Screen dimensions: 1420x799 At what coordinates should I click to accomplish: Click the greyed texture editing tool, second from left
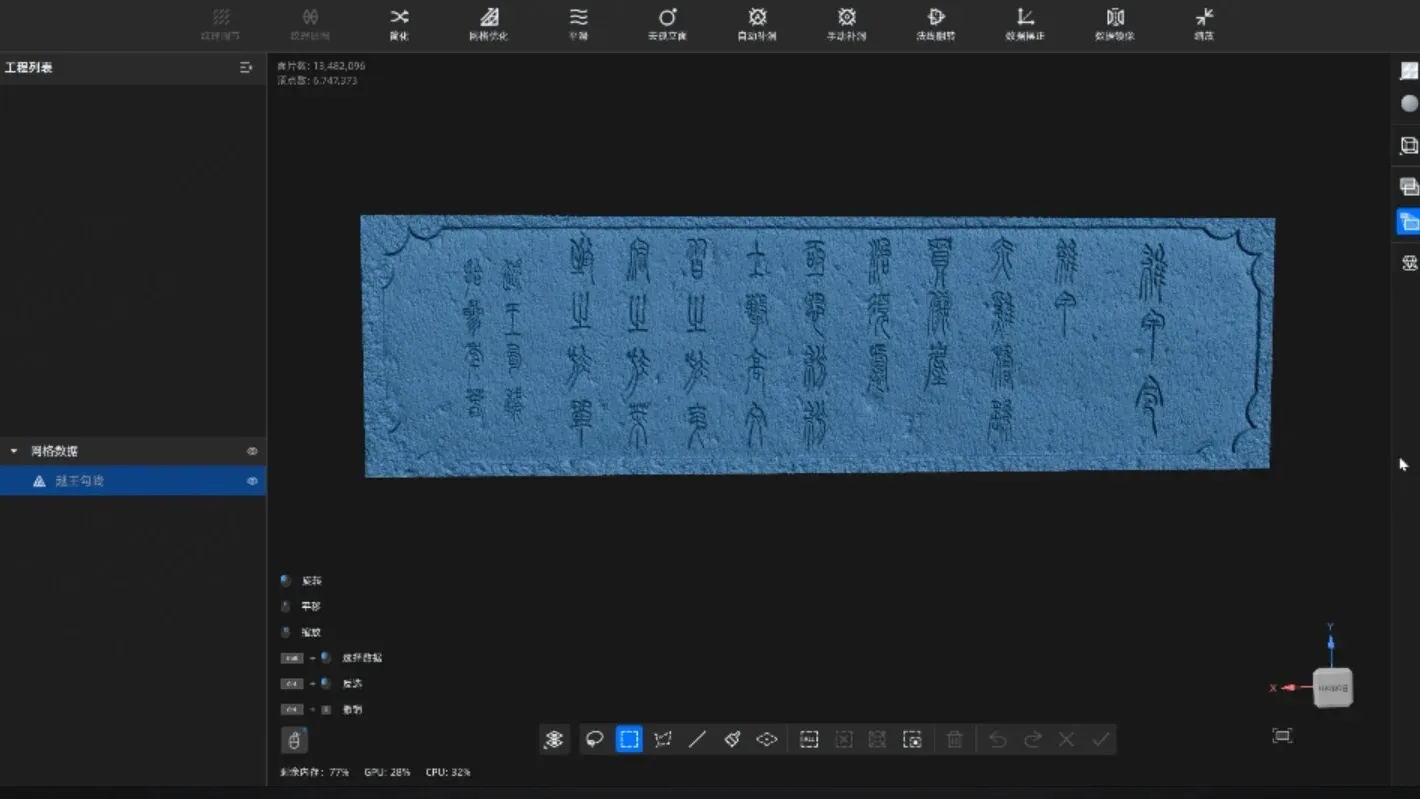[310, 24]
